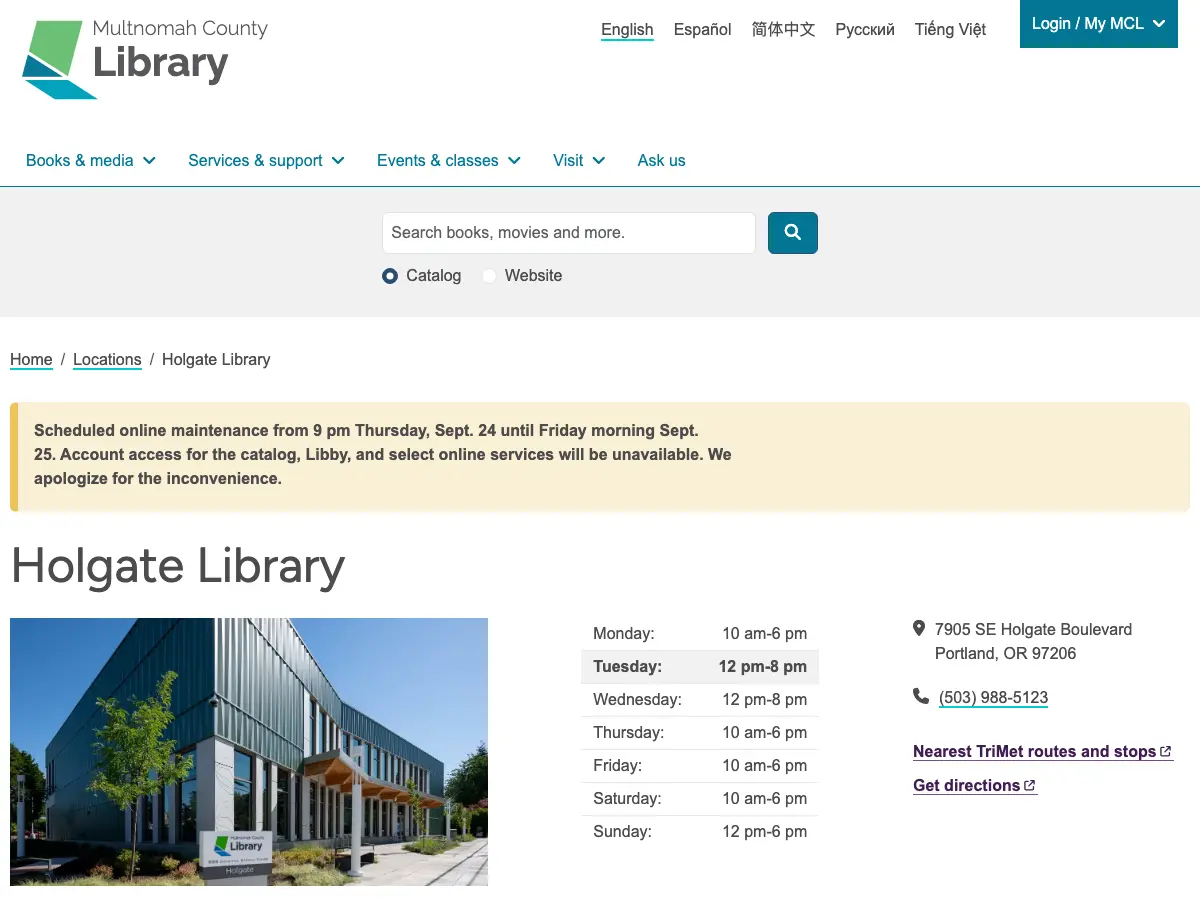Click external link icon after TriMet routes
The image size is (1200, 900).
pos(1166,752)
